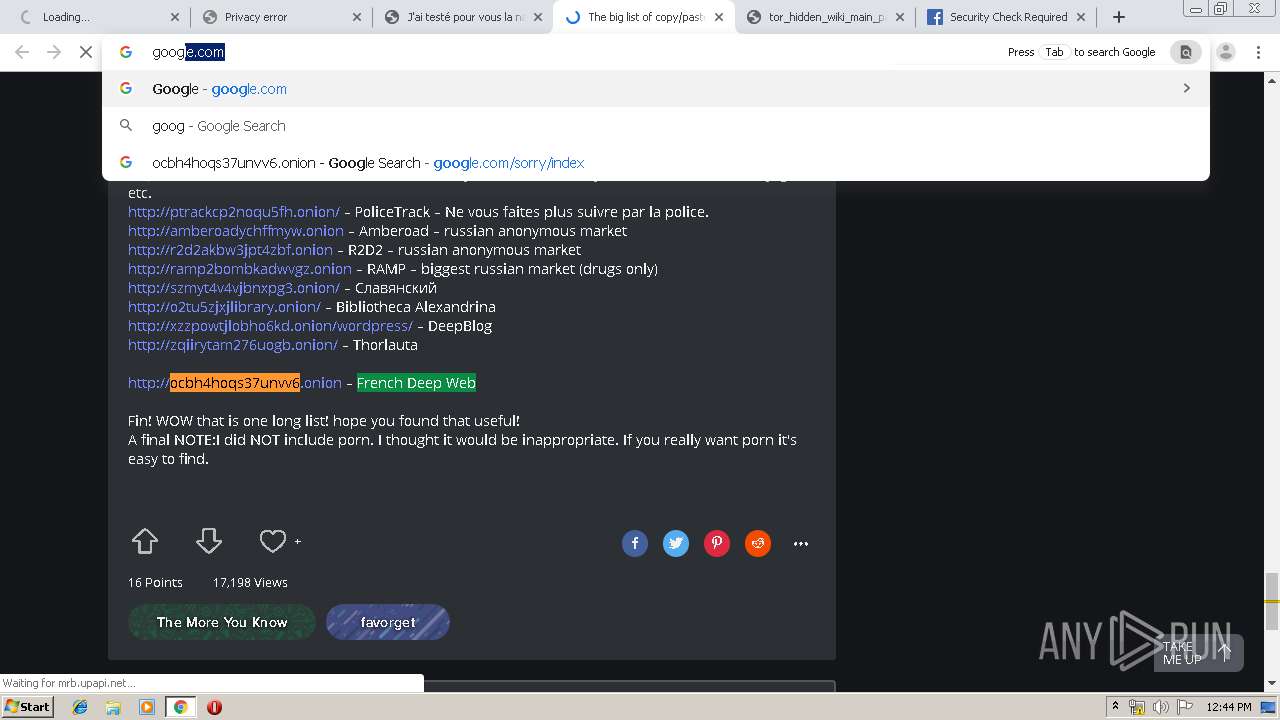Go back to previous page

22,52
